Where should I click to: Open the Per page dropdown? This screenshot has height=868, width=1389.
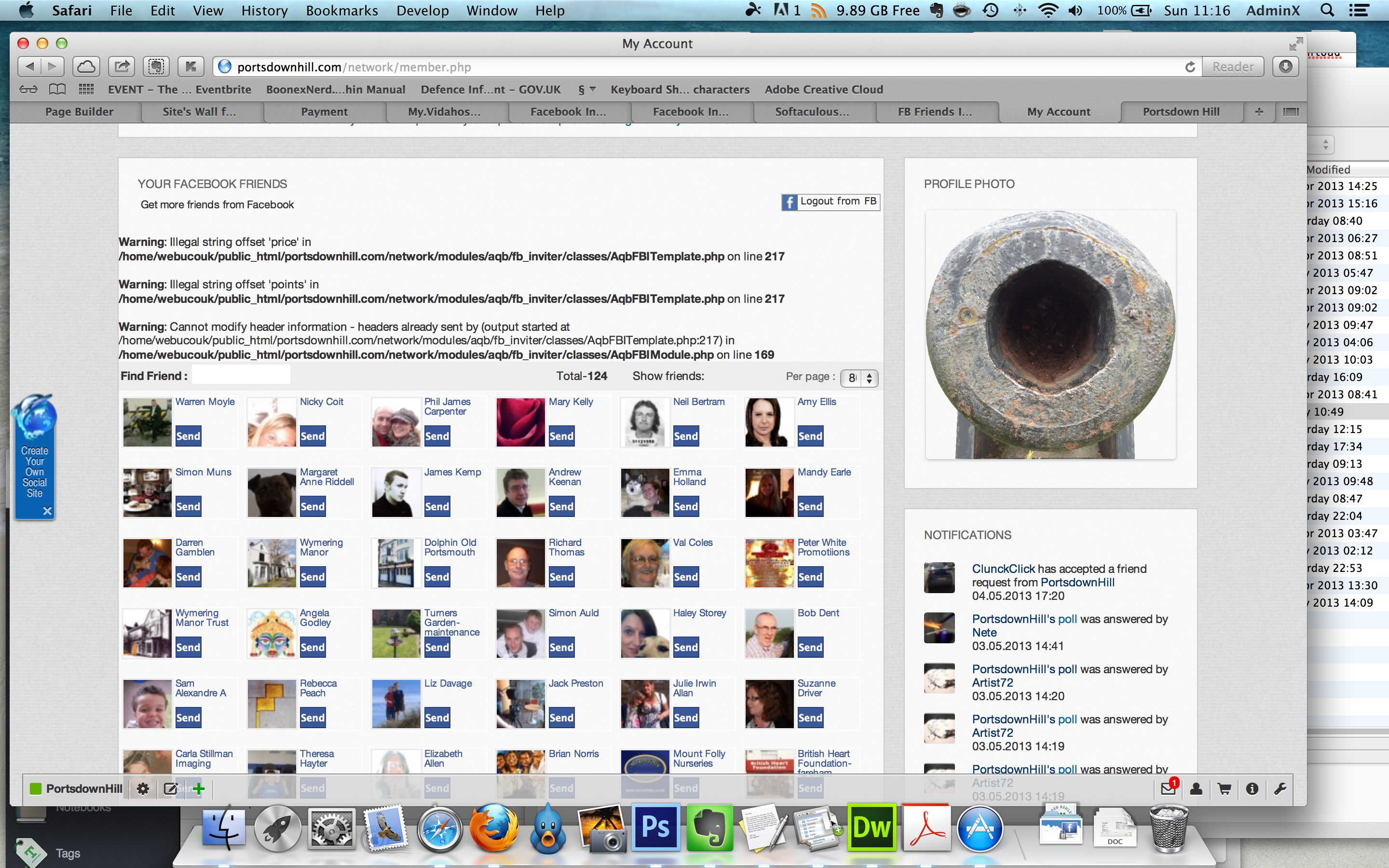(859, 378)
